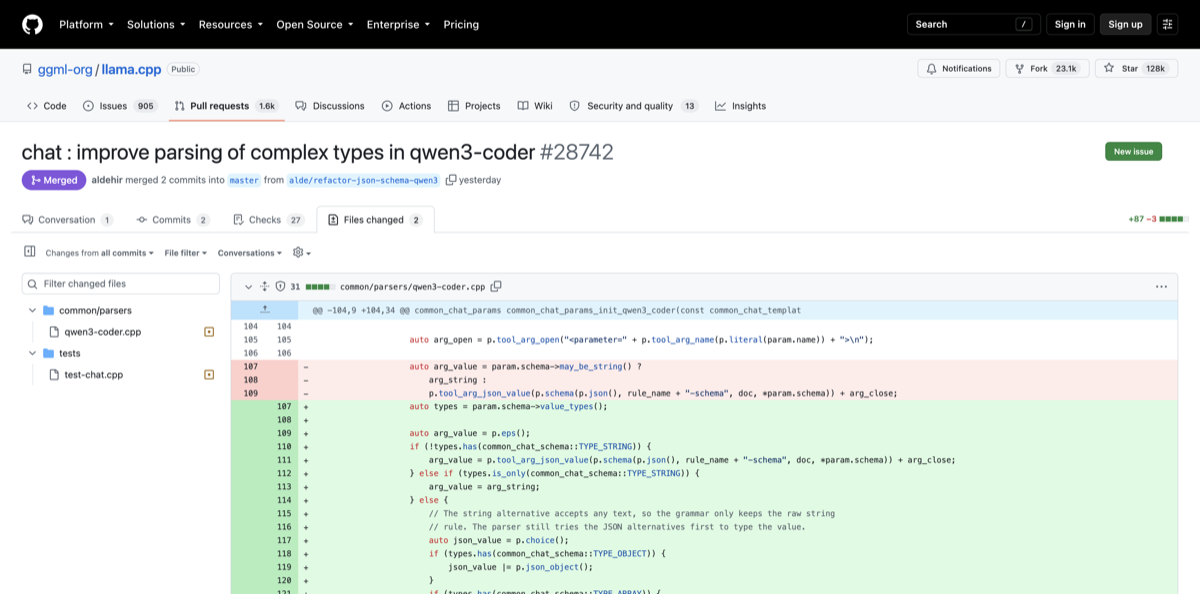Open the GitHub homepage logo
Image resolution: width=1200 pixels, height=594 pixels.
[x=32, y=24]
